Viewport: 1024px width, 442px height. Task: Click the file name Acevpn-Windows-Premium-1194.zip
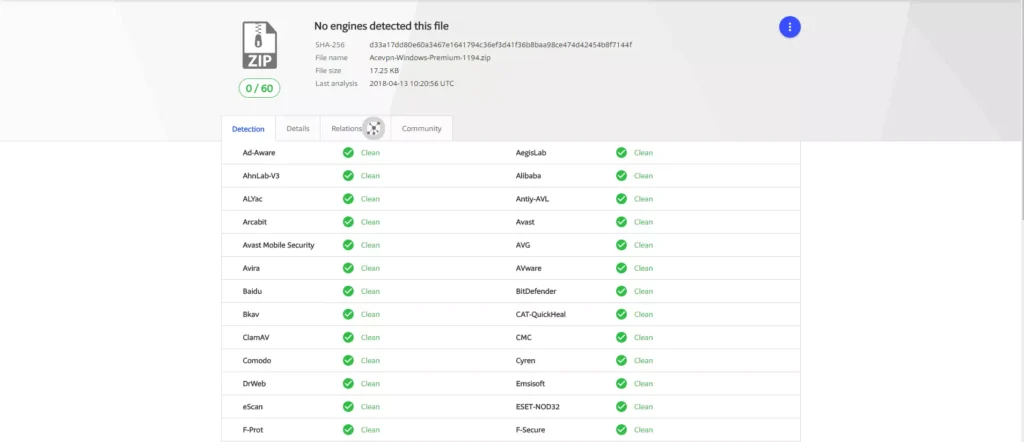point(430,57)
